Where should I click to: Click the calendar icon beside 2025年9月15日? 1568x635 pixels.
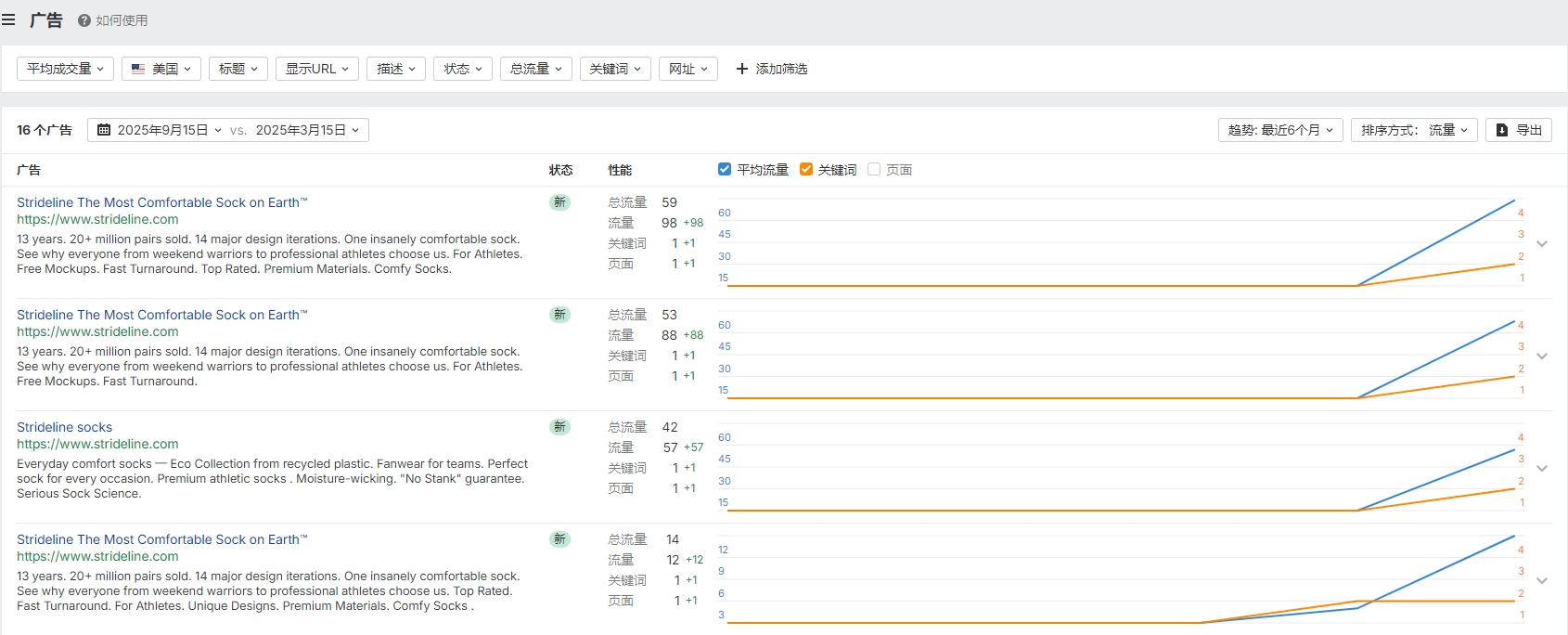click(x=104, y=130)
